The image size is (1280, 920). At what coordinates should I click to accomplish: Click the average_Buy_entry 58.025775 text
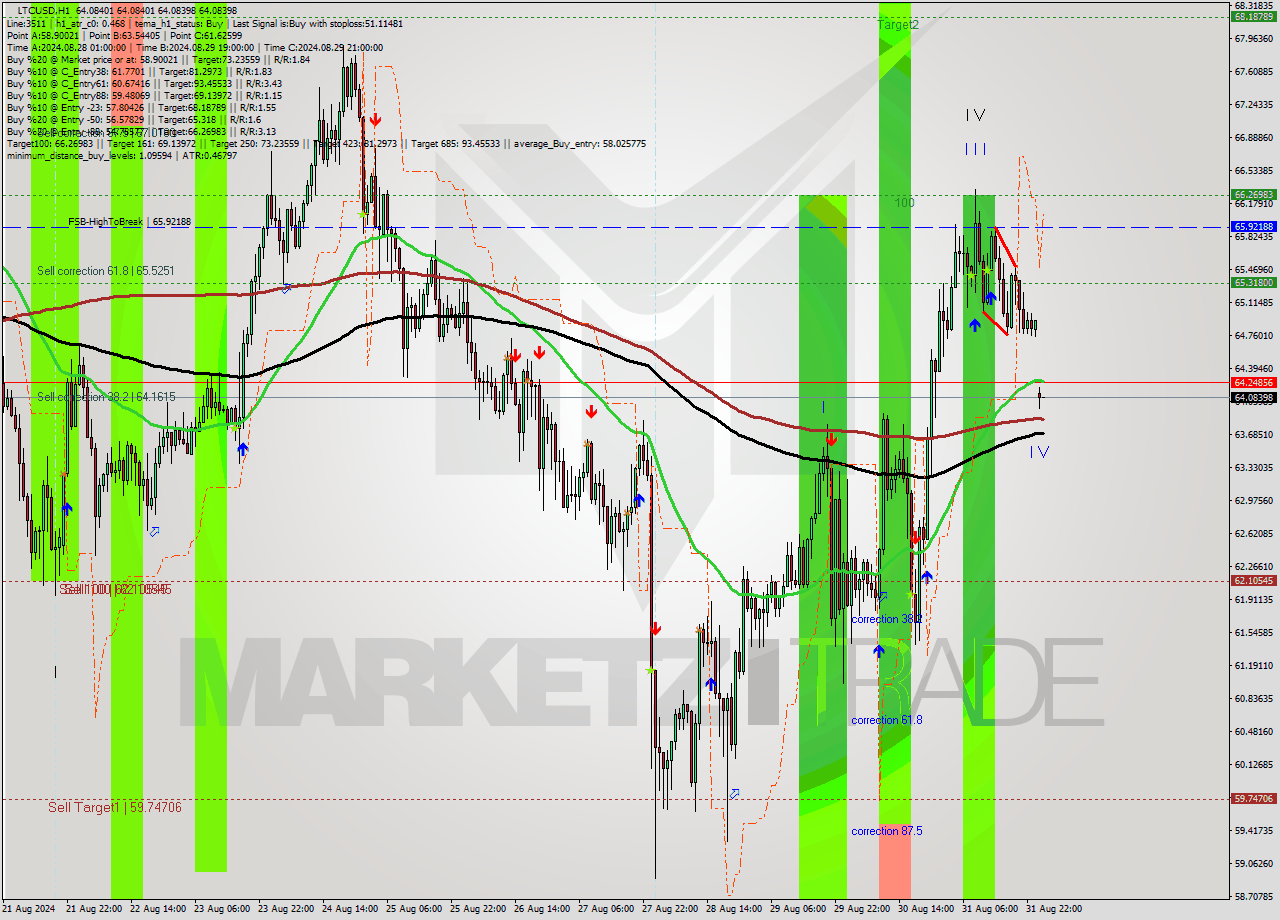(x=582, y=144)
